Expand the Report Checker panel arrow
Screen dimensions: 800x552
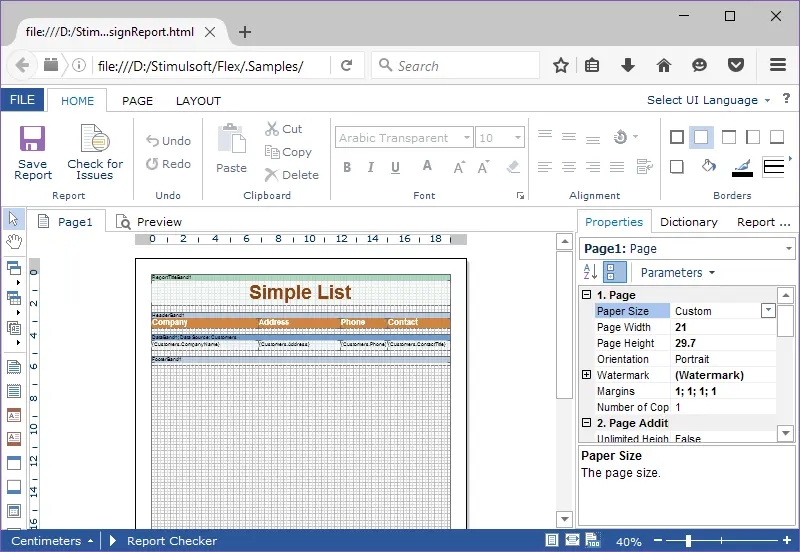tap(113, 540)
